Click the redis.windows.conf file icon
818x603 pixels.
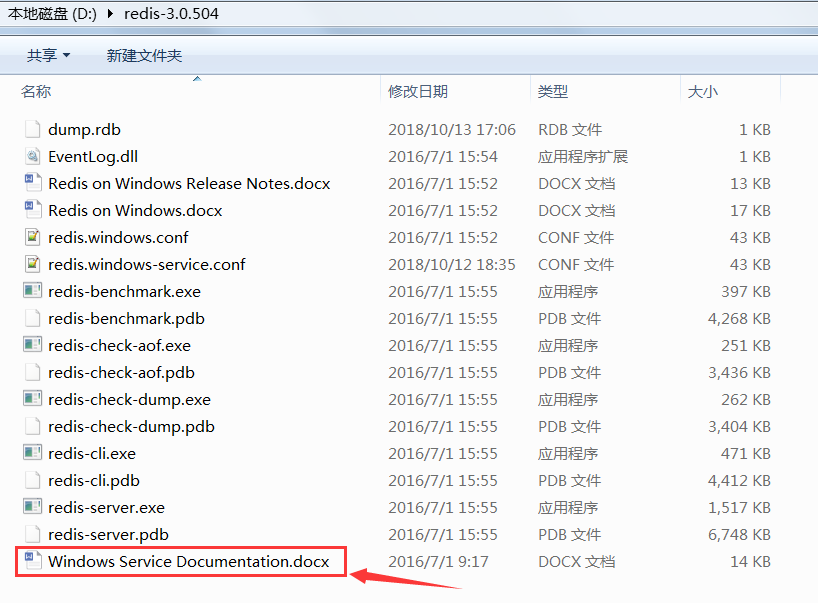coord(32,237)
